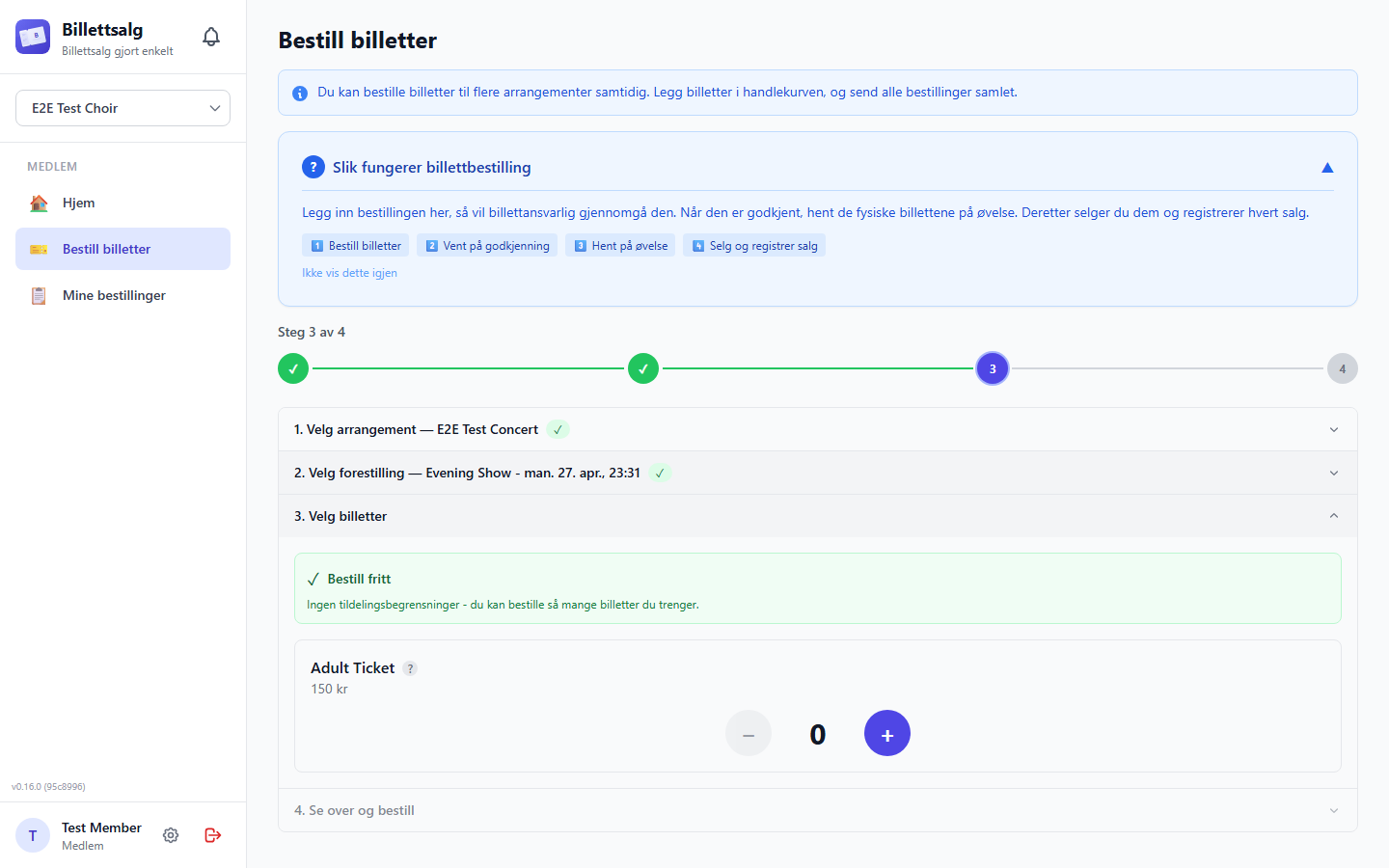Click the blue info icon in banner
1389x868 pixels.
[x=300, y=93]
